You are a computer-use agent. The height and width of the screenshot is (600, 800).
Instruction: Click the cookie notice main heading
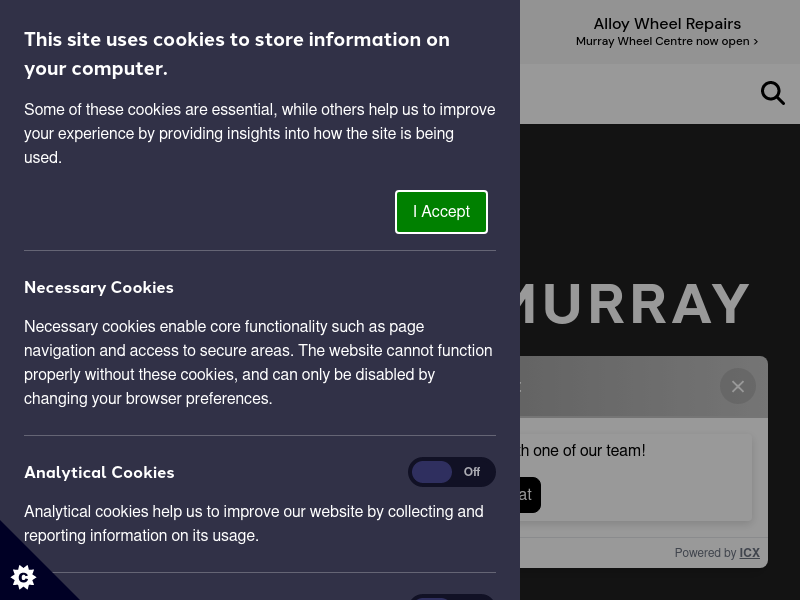coord(237,54)
